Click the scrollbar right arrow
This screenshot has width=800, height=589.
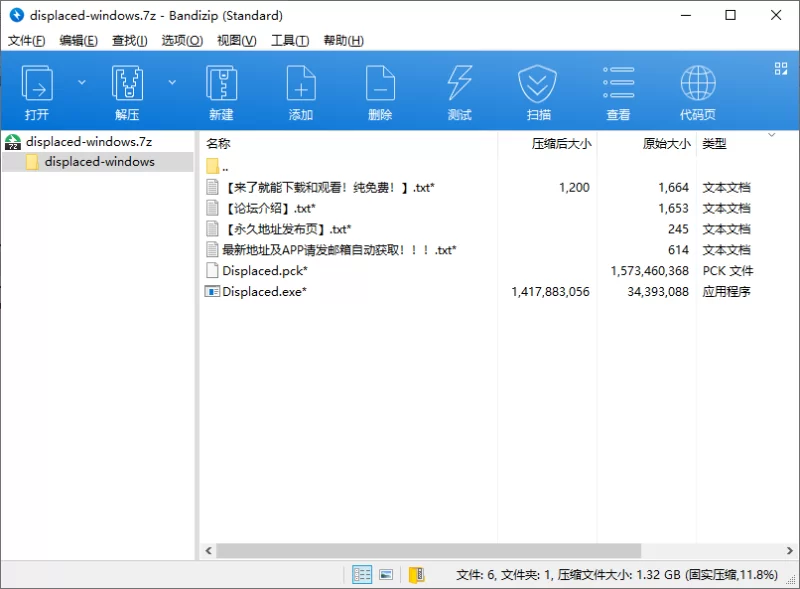click(x=789, y=551)
